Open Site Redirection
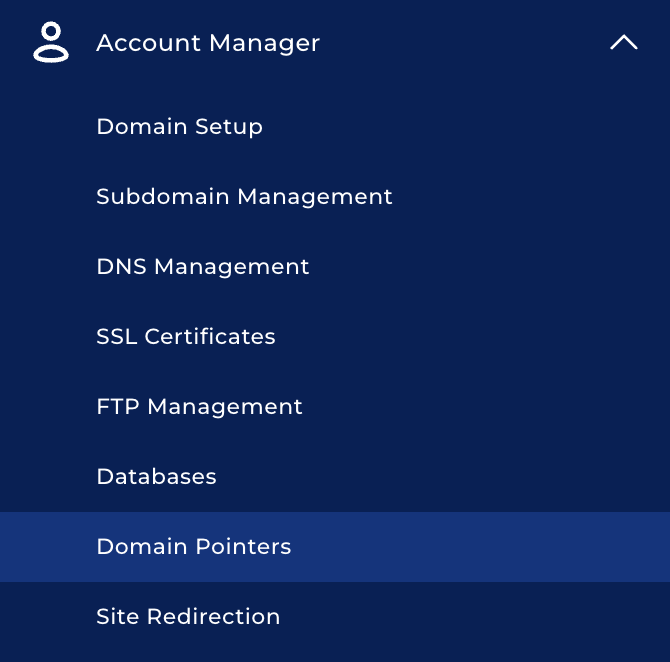The height and width of the screenshot is (662, 670). click(x=188, y=617)
